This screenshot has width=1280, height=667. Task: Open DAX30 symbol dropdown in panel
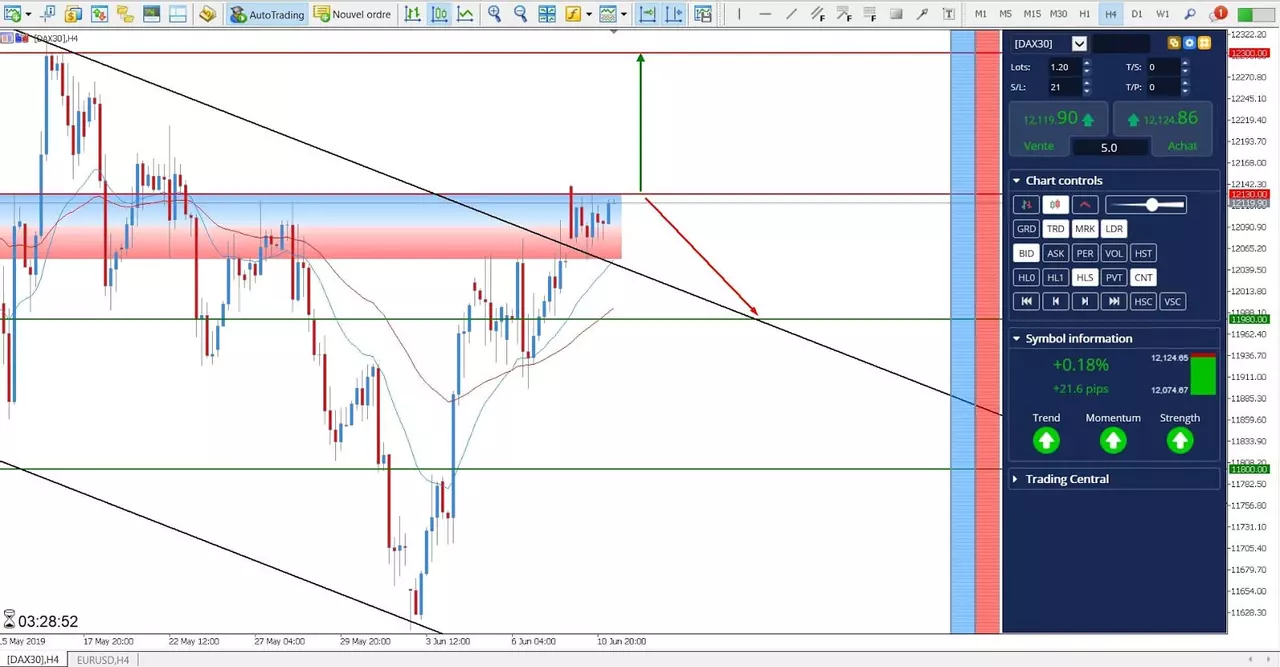(1079, 43)
